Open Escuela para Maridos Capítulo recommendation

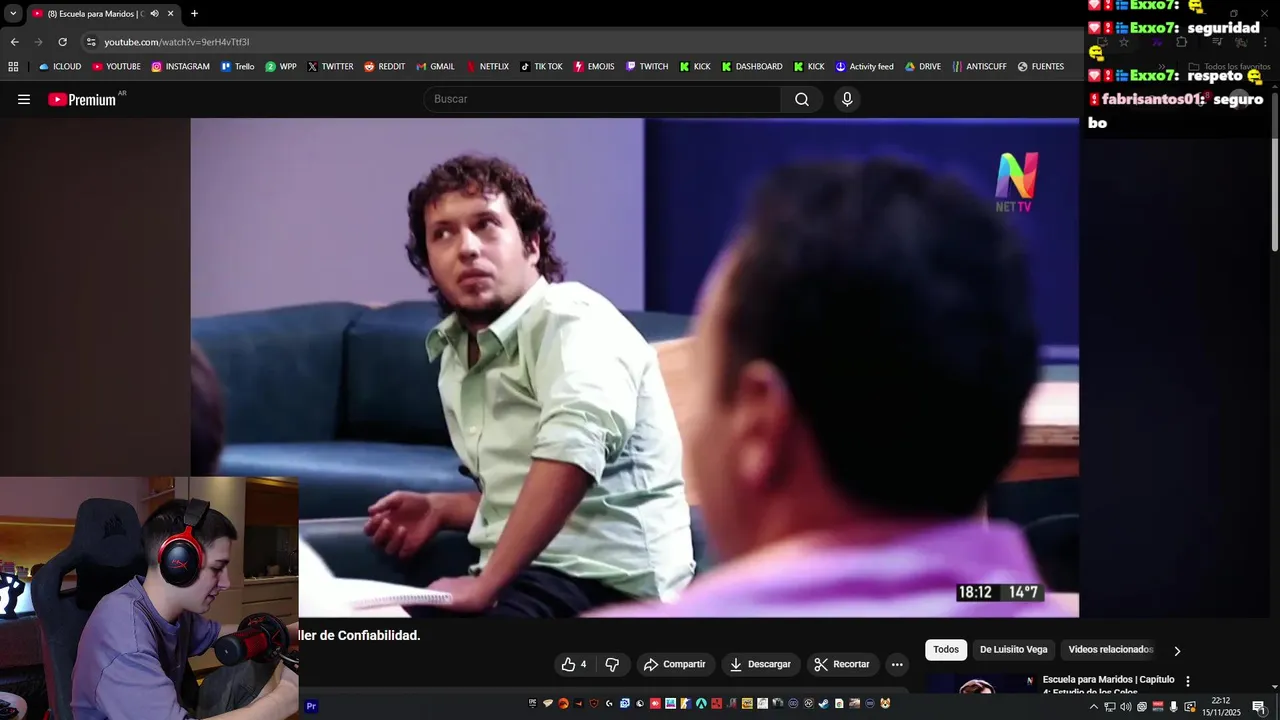[x=1108, y=685]
